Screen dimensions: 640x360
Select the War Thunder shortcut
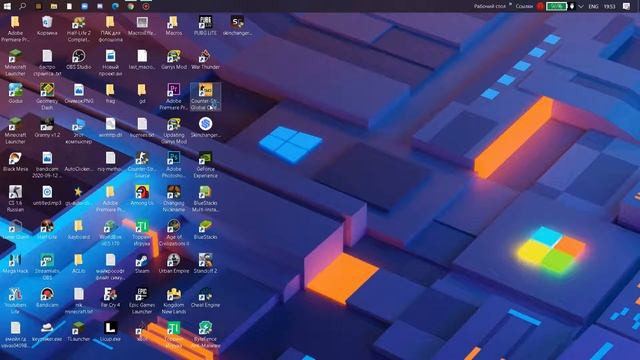pos(205,60)
